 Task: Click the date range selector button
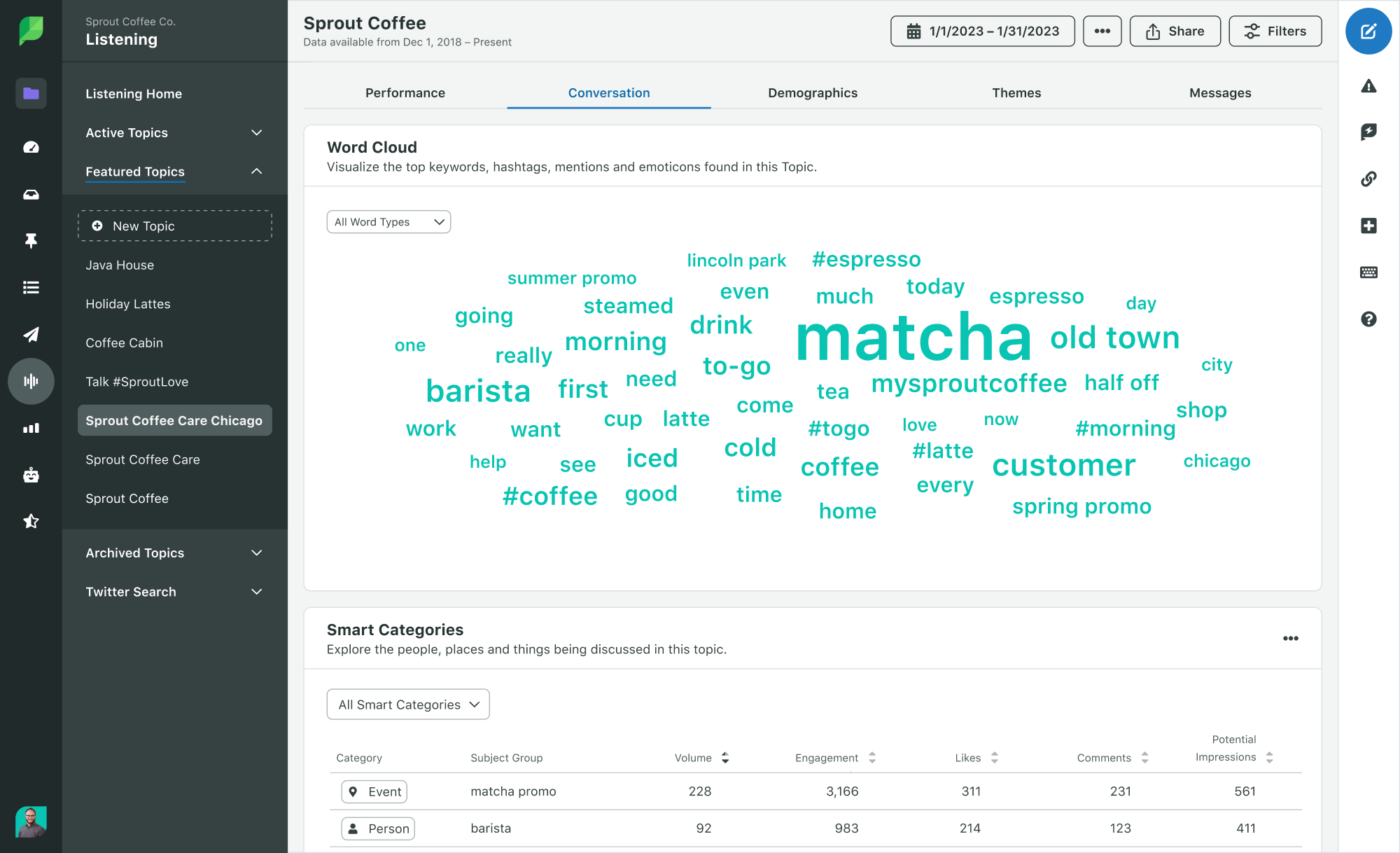(x=983, y=31)
